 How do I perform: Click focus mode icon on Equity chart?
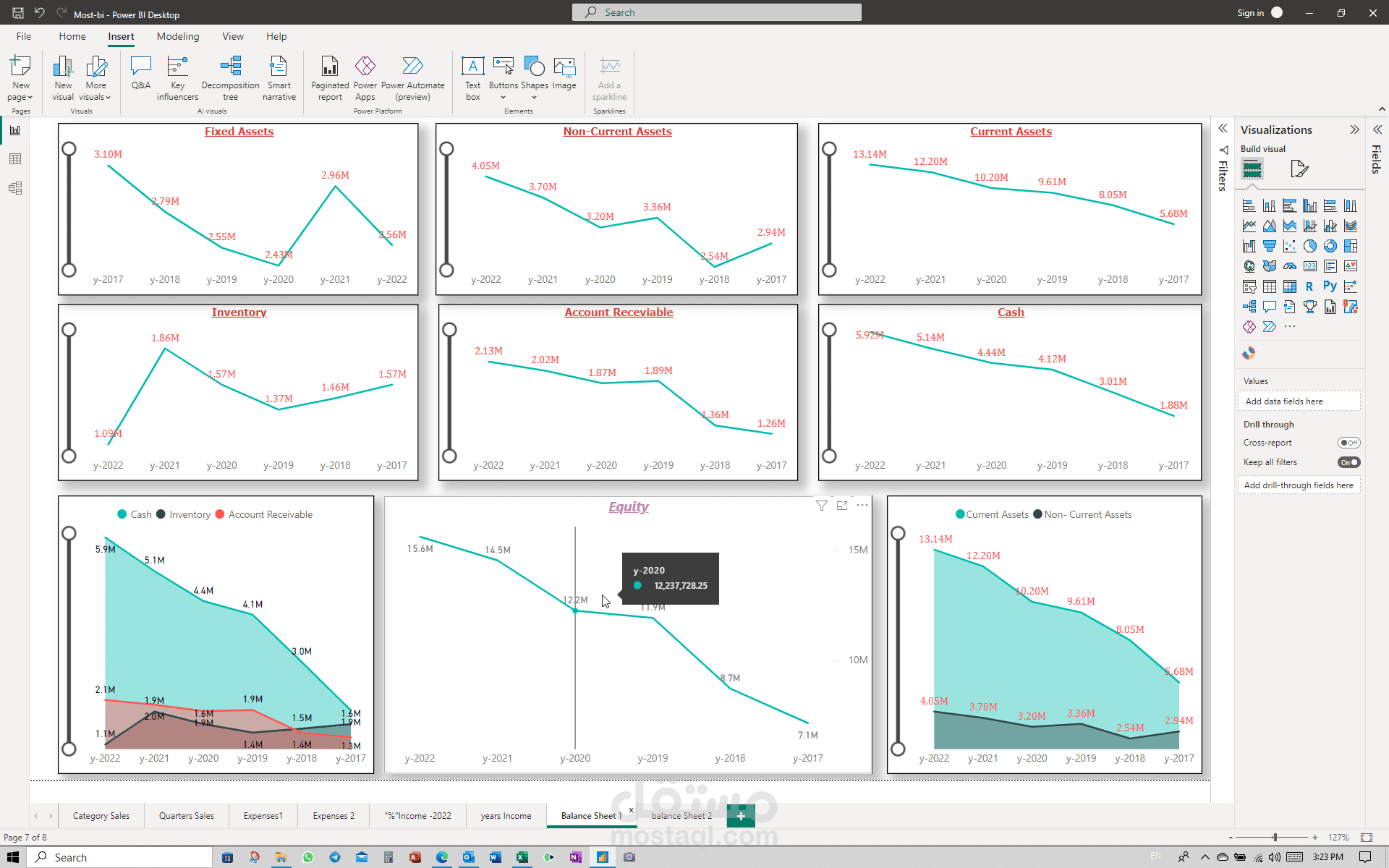(842, 506)
